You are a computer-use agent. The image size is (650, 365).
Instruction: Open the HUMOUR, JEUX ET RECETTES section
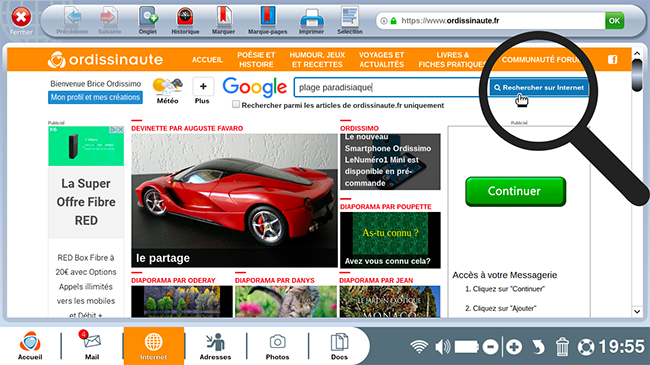(317, 60)
